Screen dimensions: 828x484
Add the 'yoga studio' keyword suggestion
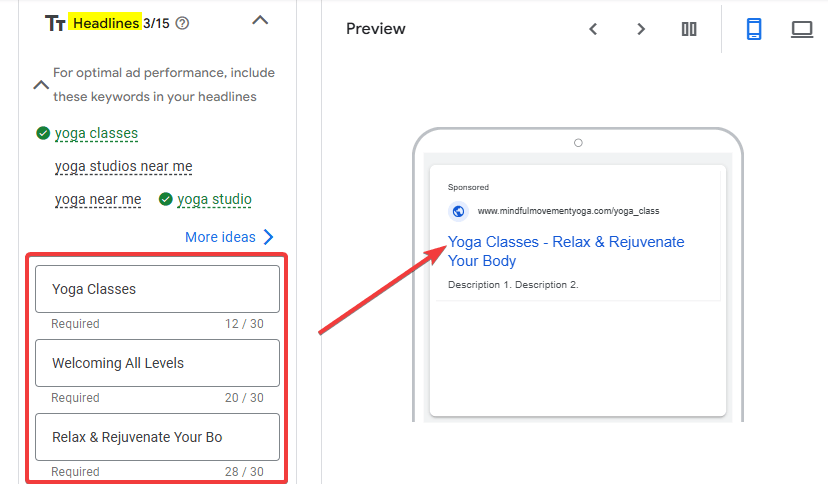(214, 200)
